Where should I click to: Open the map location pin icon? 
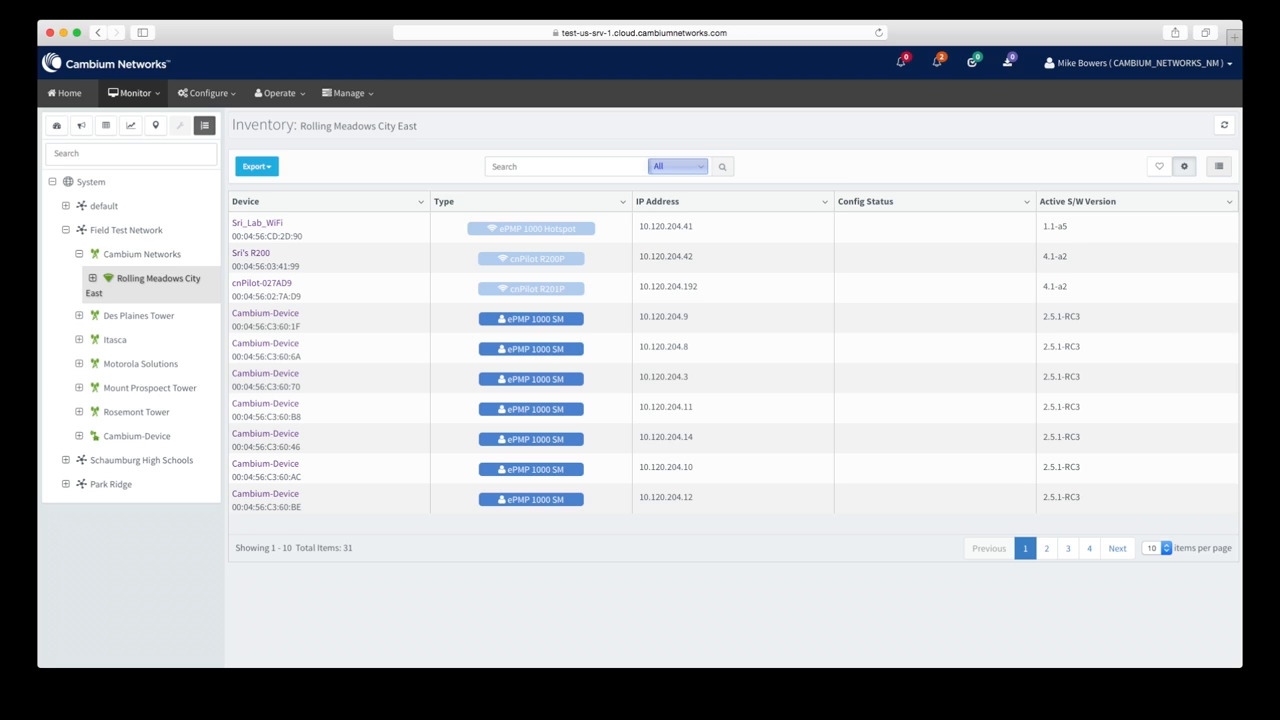click(155, 125)
